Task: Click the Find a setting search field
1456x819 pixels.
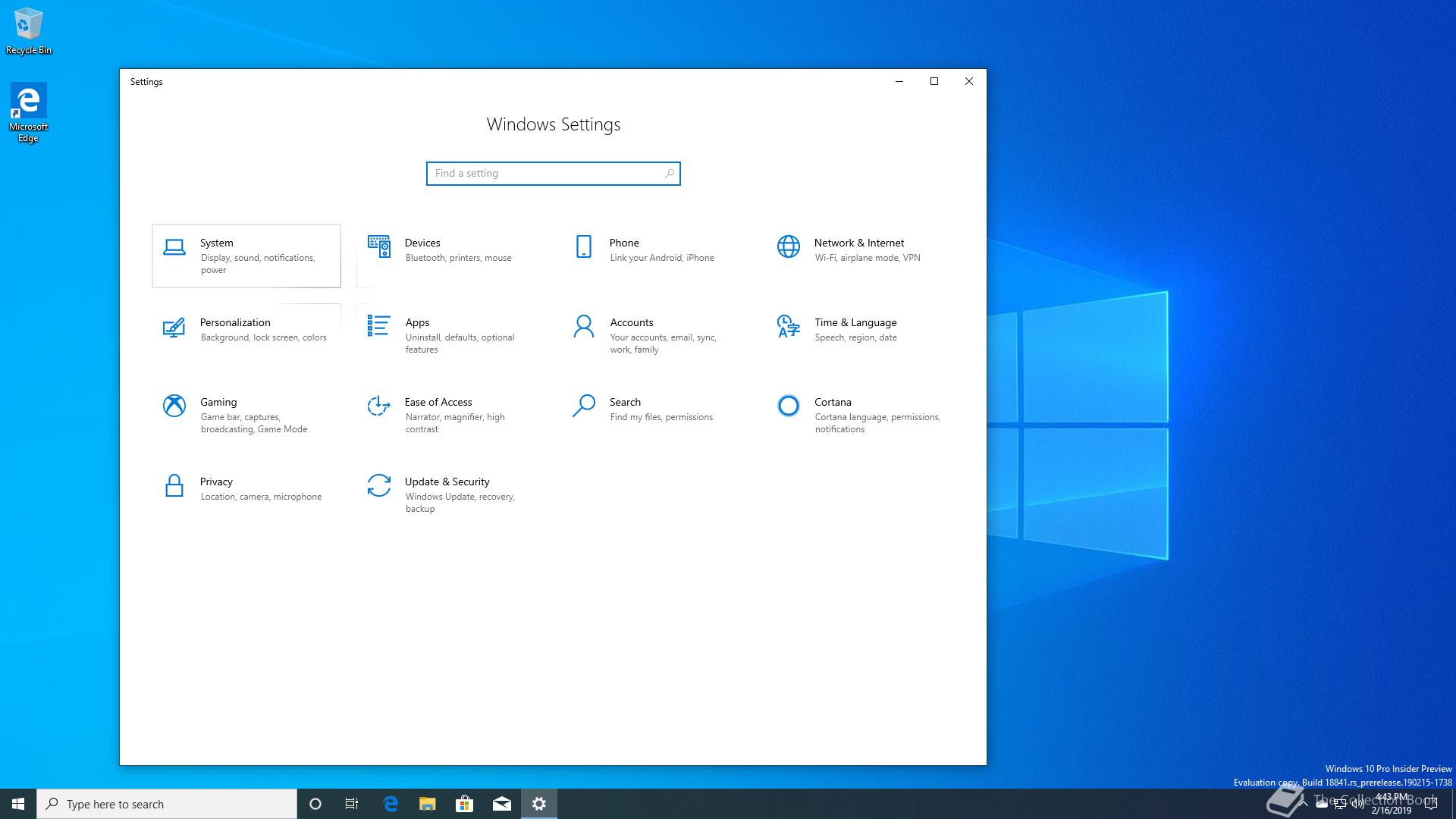Action: [553, 174]
